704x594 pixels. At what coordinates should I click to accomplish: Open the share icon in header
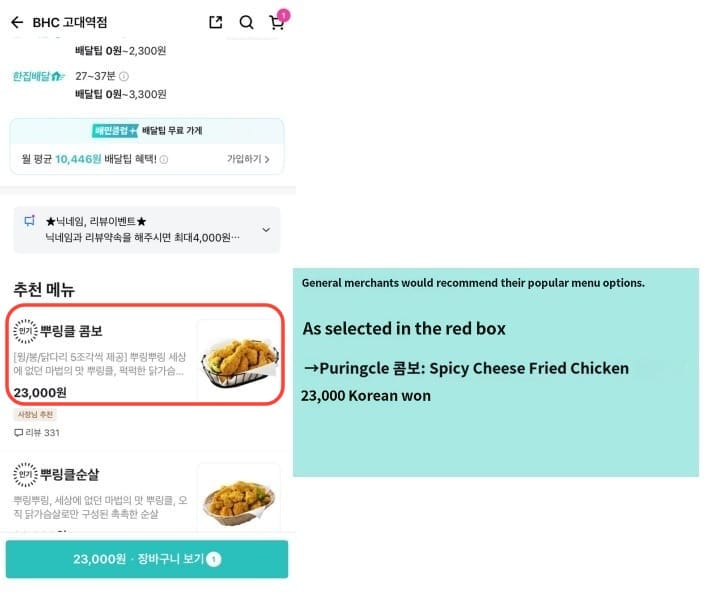point(216,22)
